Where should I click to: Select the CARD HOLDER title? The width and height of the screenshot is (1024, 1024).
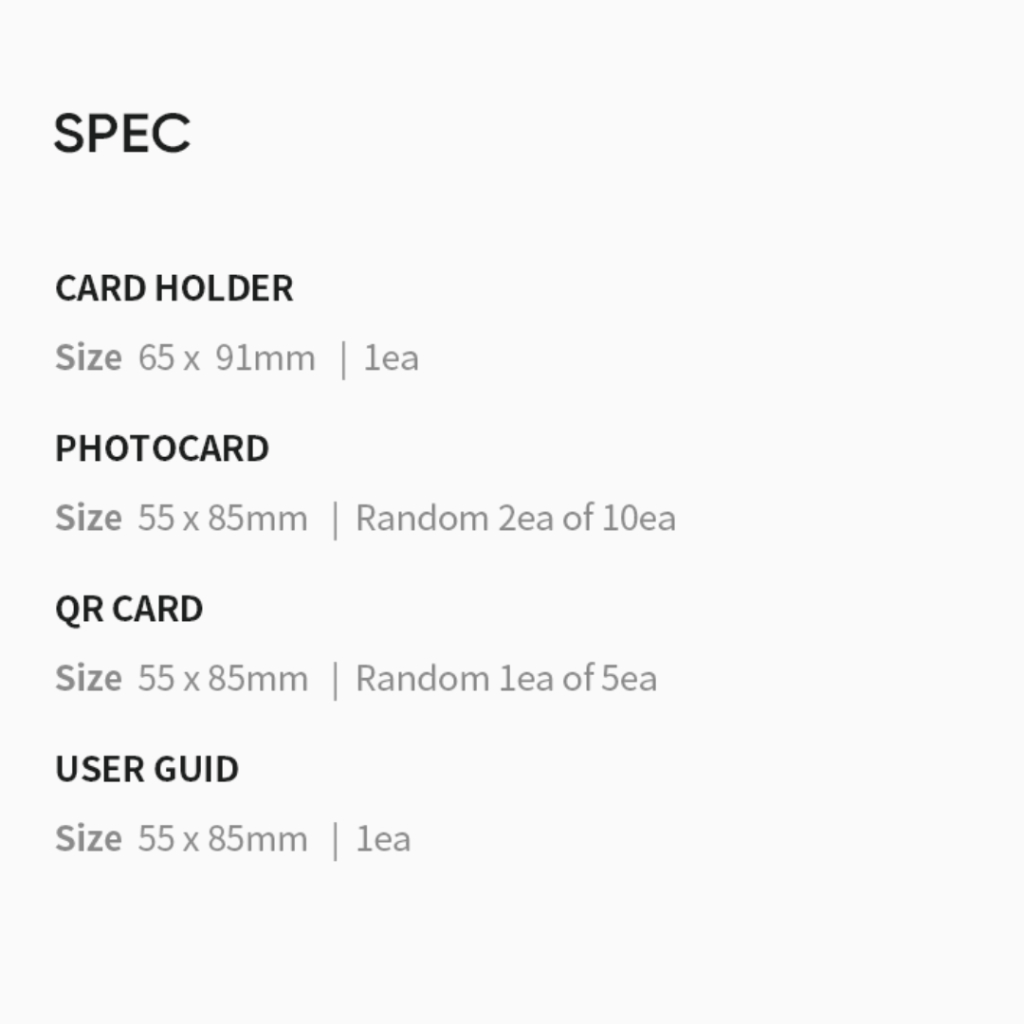tap(174, 288)
